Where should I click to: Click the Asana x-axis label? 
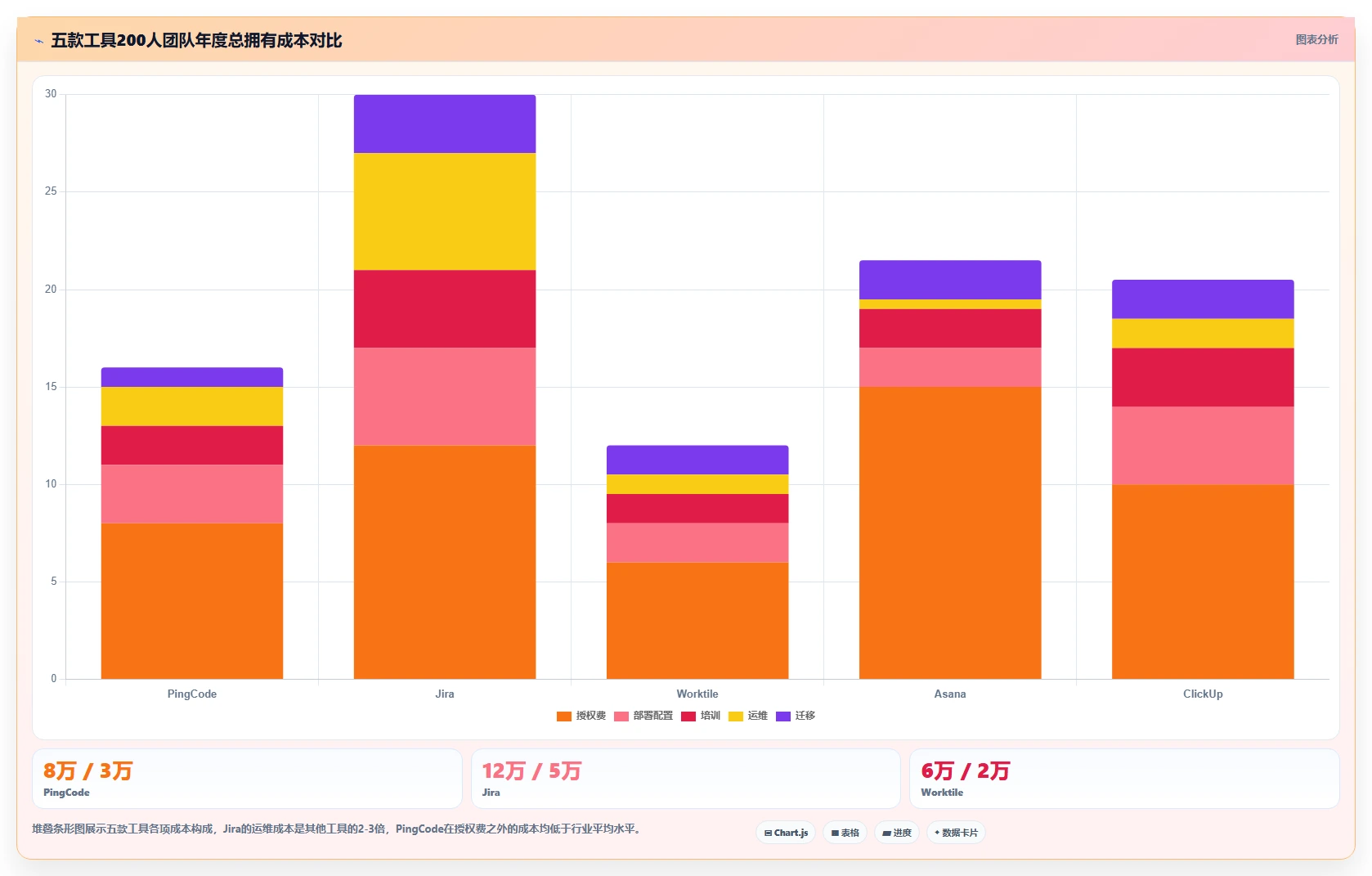coord(950,694)
